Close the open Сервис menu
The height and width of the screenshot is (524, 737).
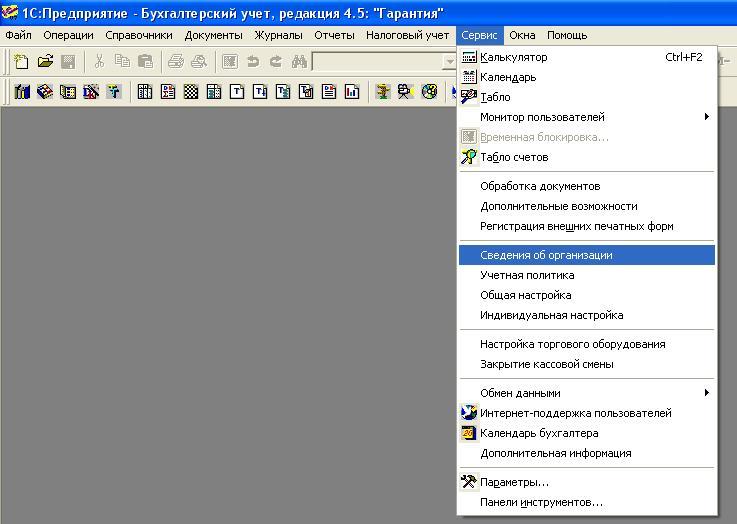coord(479,35)
